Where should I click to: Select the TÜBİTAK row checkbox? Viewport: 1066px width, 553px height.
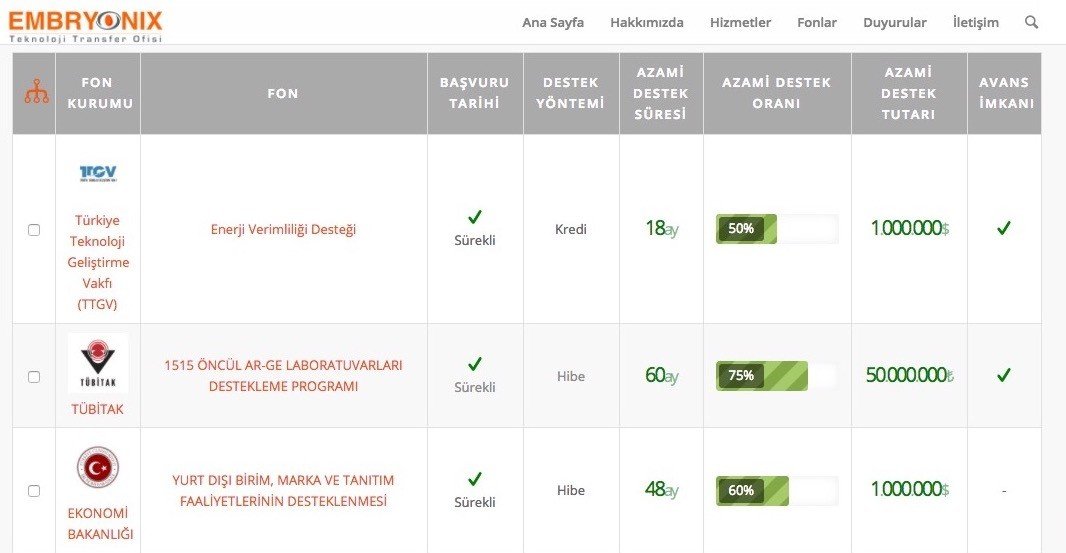click(x=34, y=377)
